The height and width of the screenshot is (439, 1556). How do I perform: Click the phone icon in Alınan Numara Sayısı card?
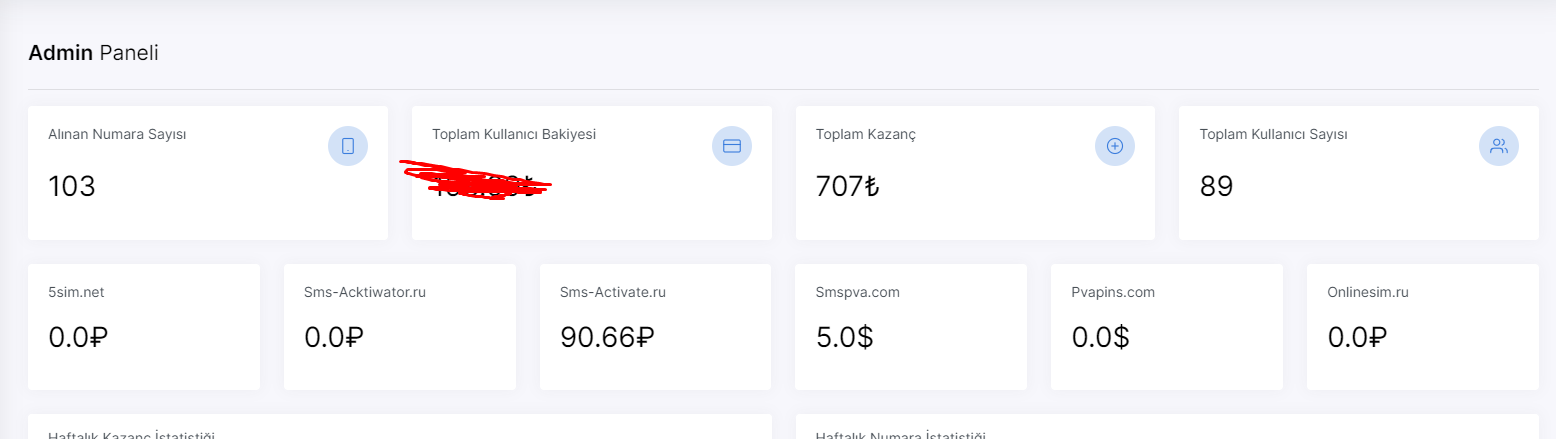point(348,146)
